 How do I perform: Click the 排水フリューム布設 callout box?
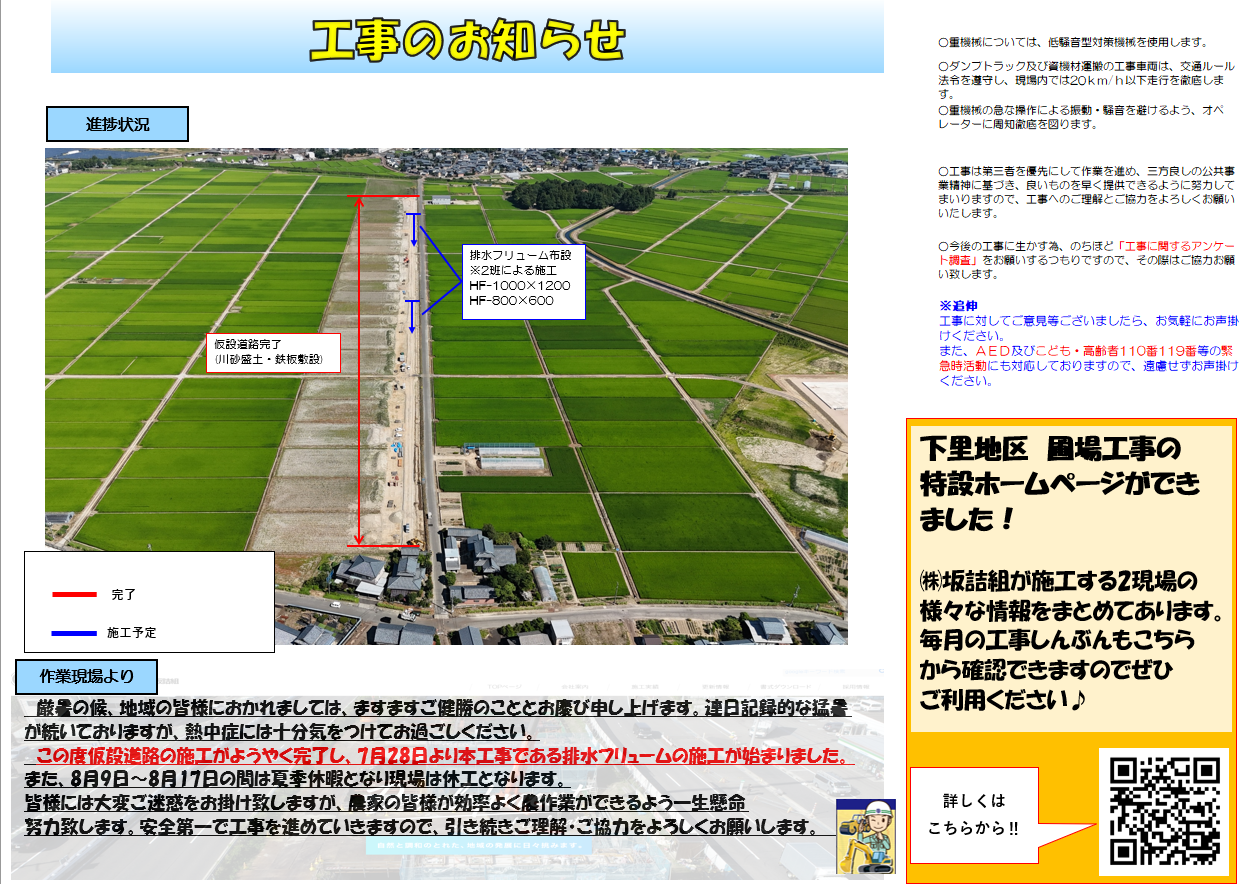tap(521, 280)
